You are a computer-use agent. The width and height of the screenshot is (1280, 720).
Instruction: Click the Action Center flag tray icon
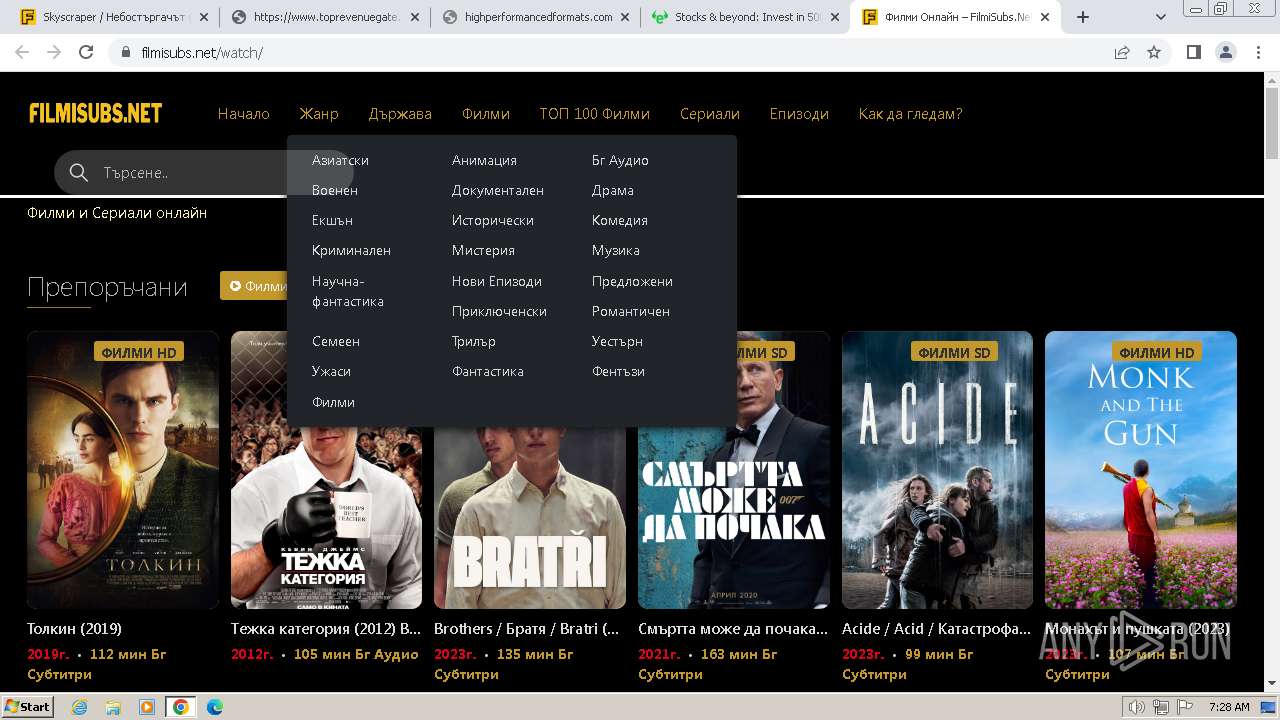[x=1184, y=707]
